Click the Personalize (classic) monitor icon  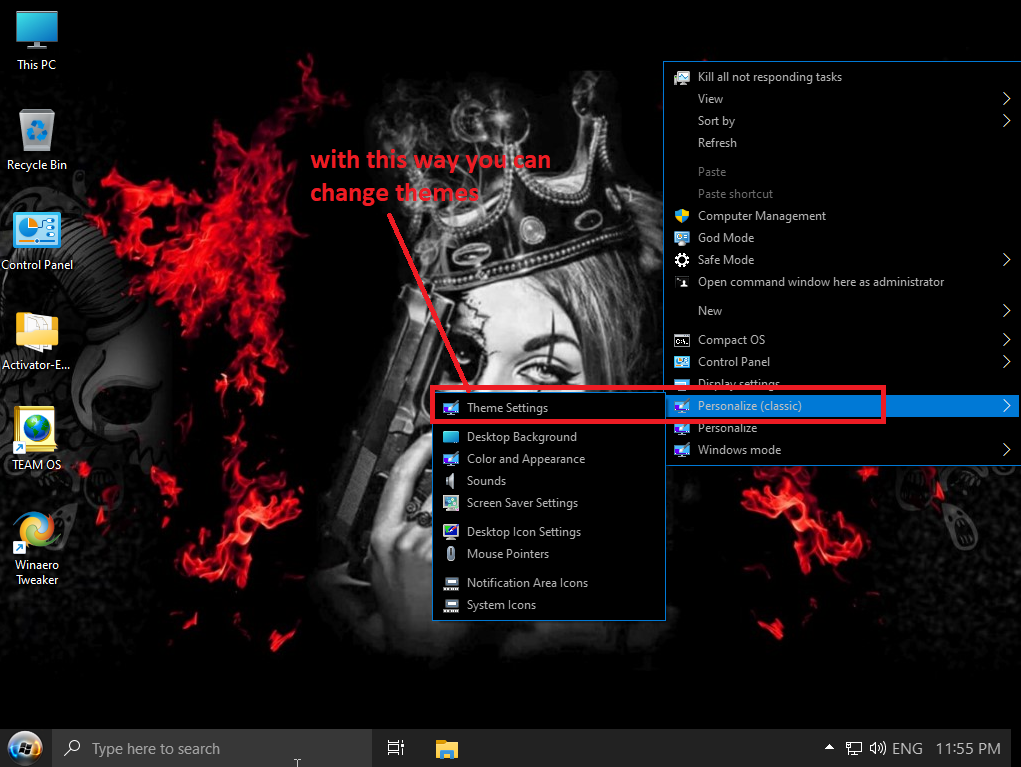point(682,406)
